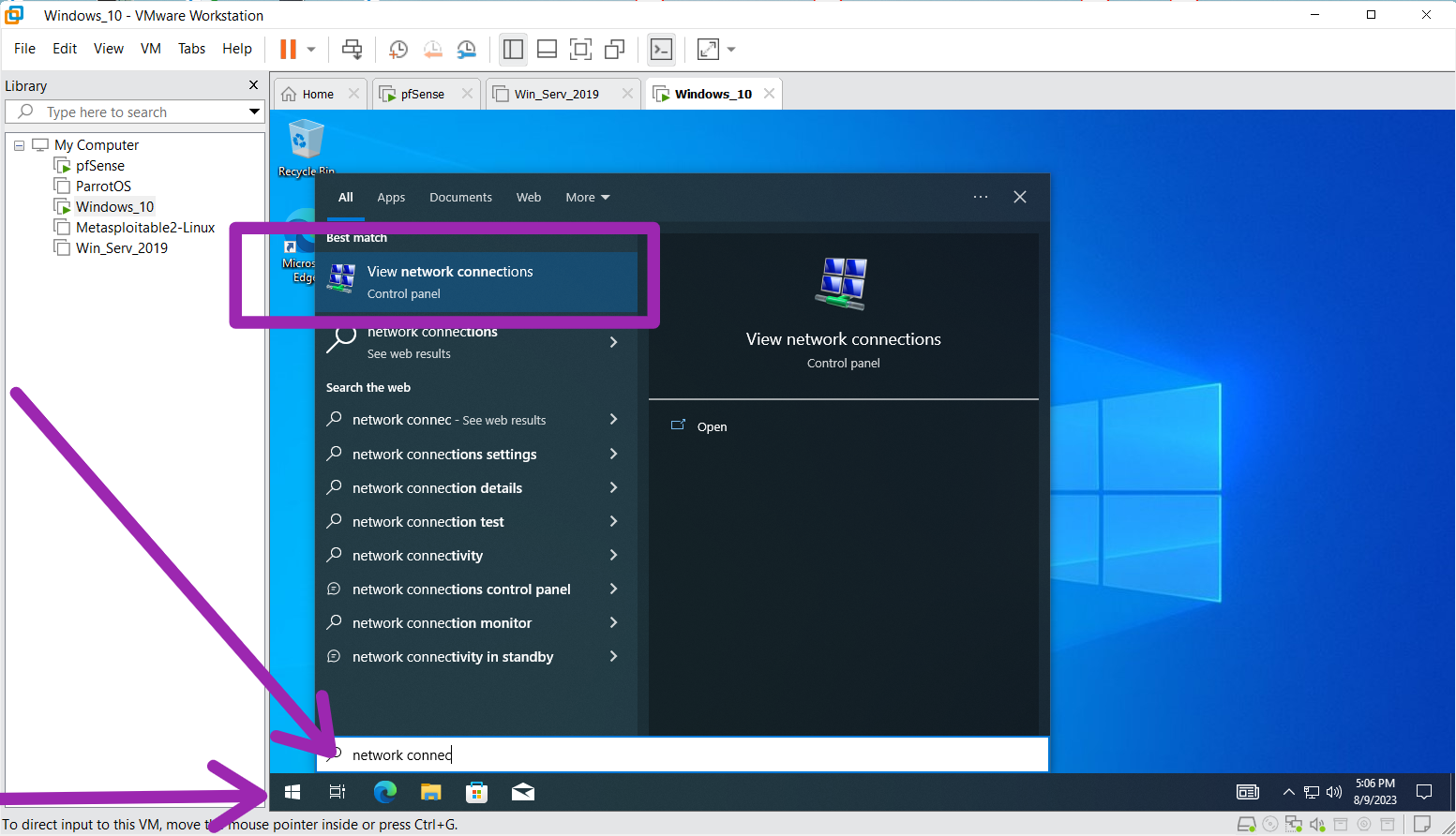
Task: Click the guest volume speaker tray icon
Action: coord(1334,792)
